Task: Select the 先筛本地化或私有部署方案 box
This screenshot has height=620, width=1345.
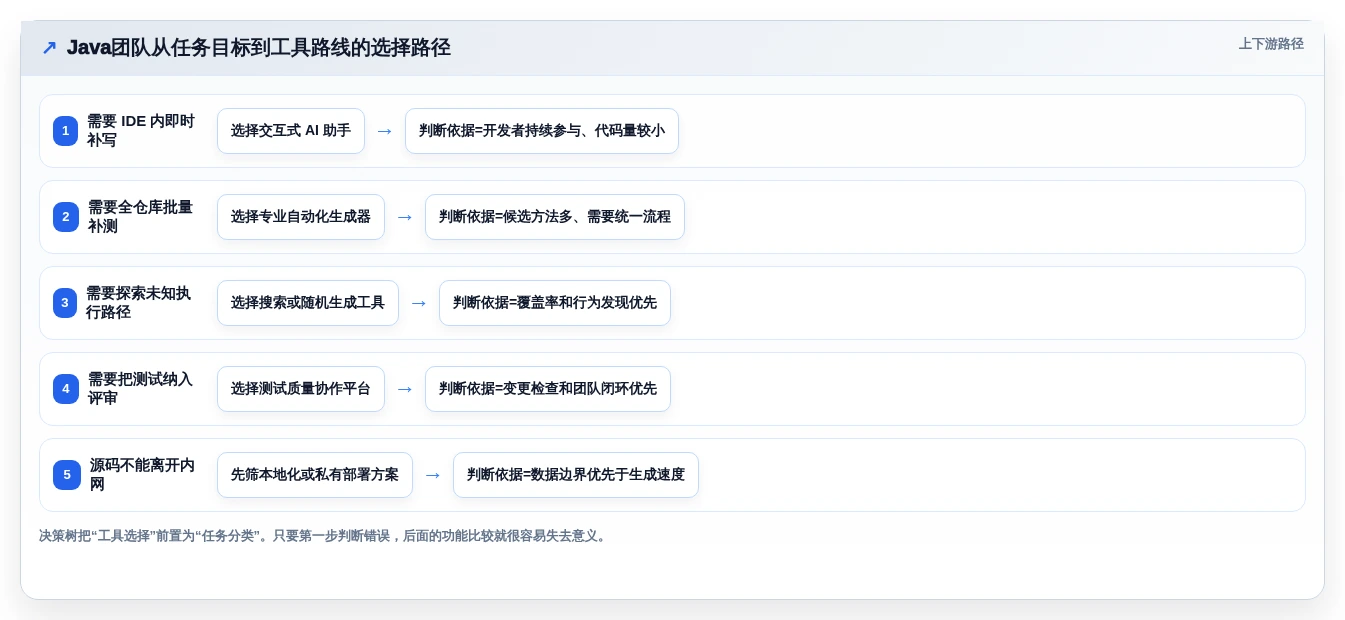Action: (315, 475)
